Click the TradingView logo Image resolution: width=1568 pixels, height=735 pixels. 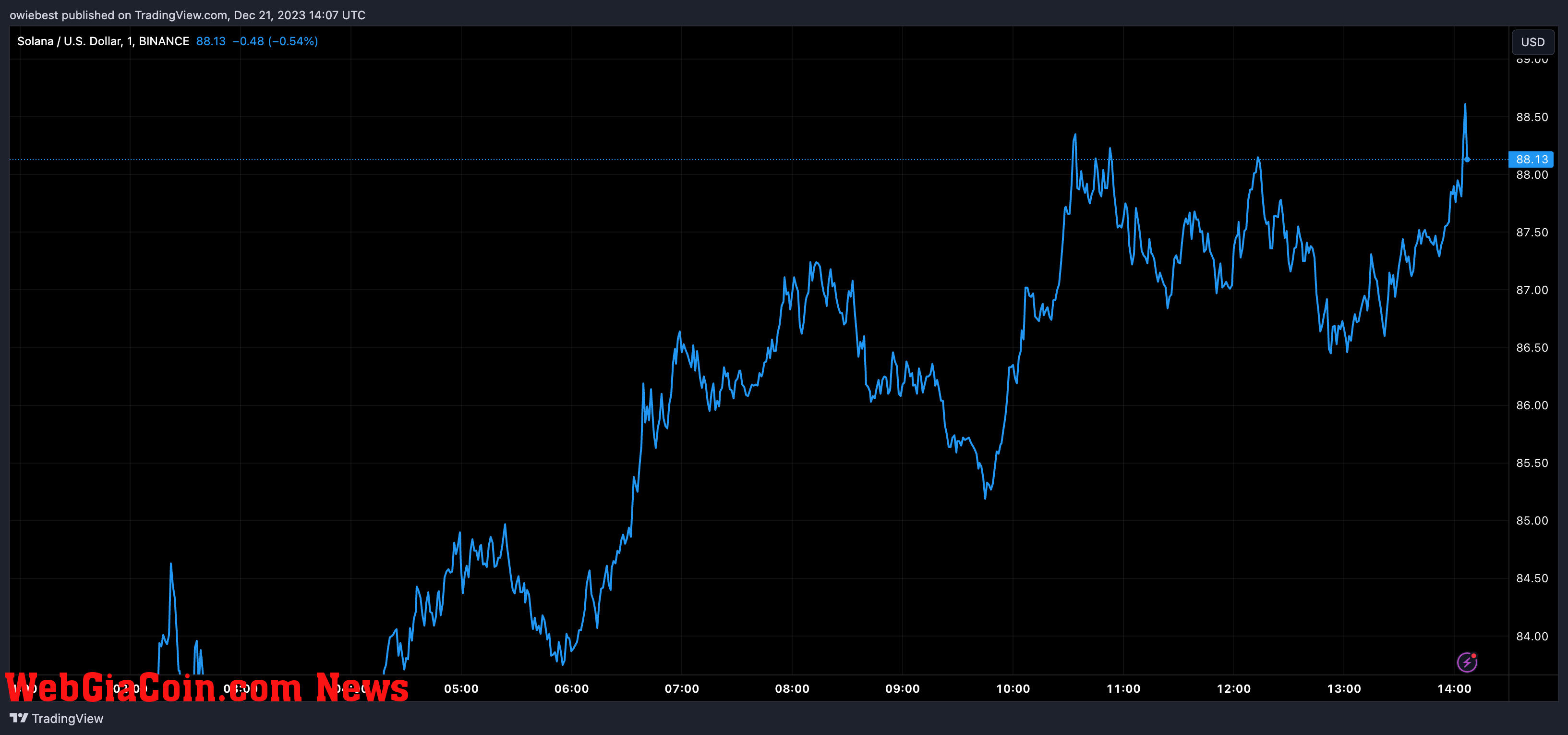[x=57, y=719]
